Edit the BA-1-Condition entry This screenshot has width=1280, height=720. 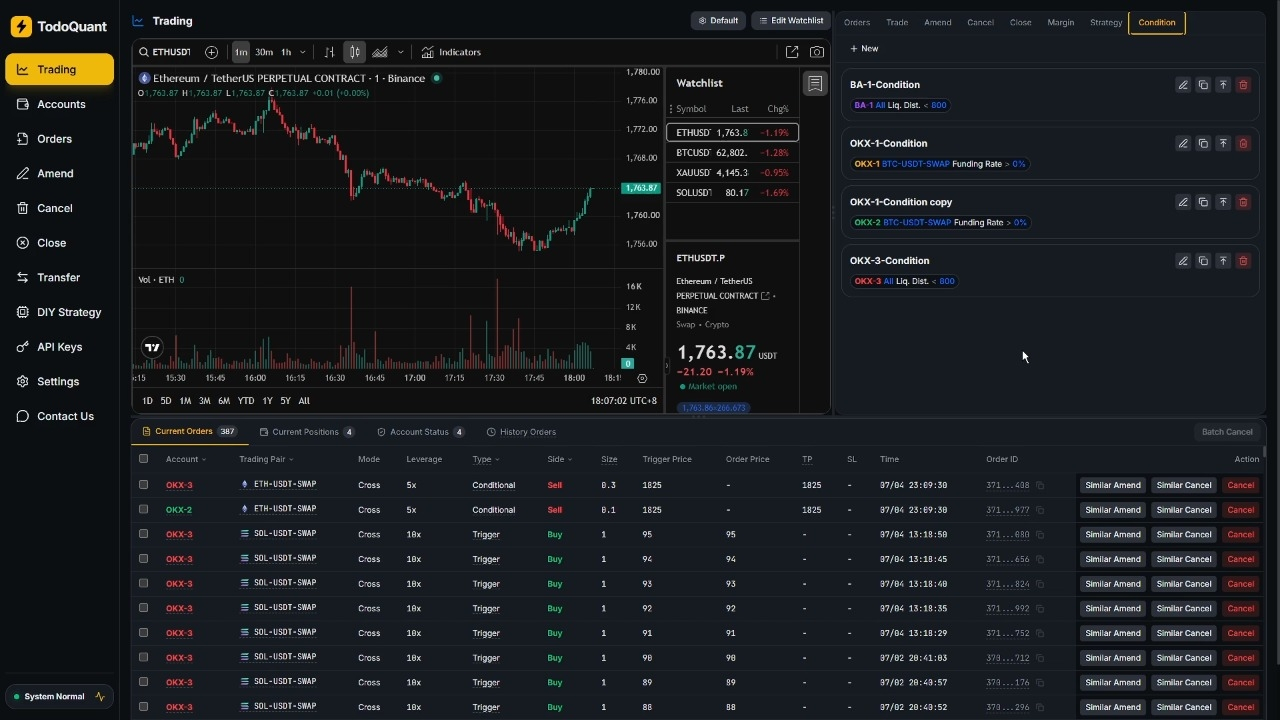[x=1183, y=85]
